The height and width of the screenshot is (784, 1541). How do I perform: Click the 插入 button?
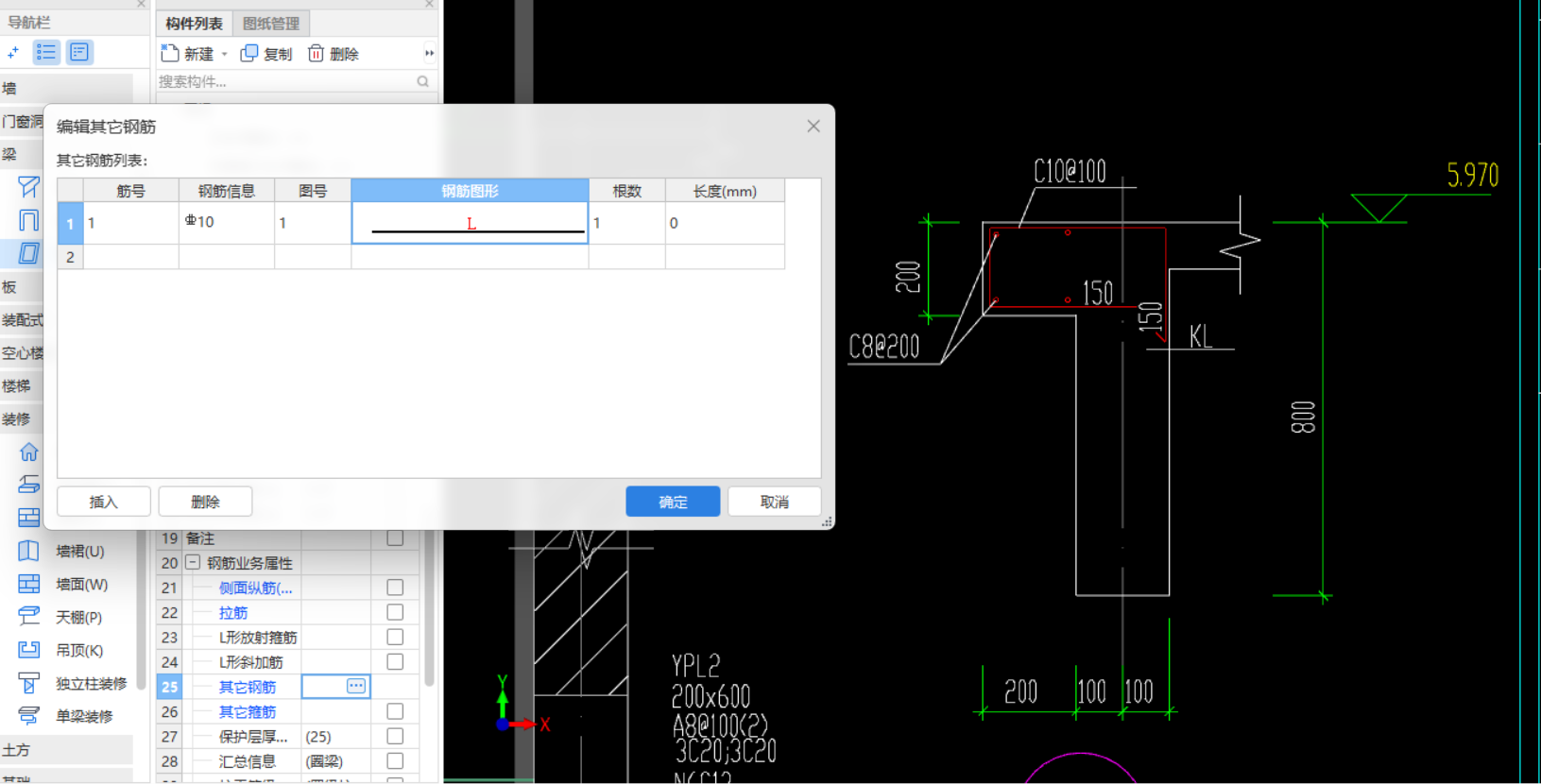[x=104, y=502]
